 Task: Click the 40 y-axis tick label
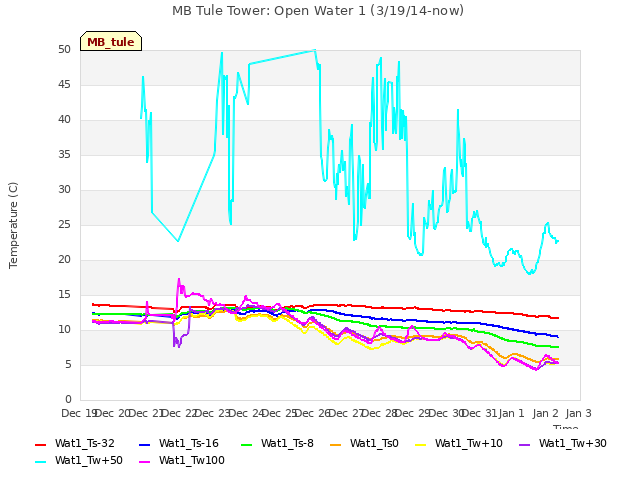point(64,120)
